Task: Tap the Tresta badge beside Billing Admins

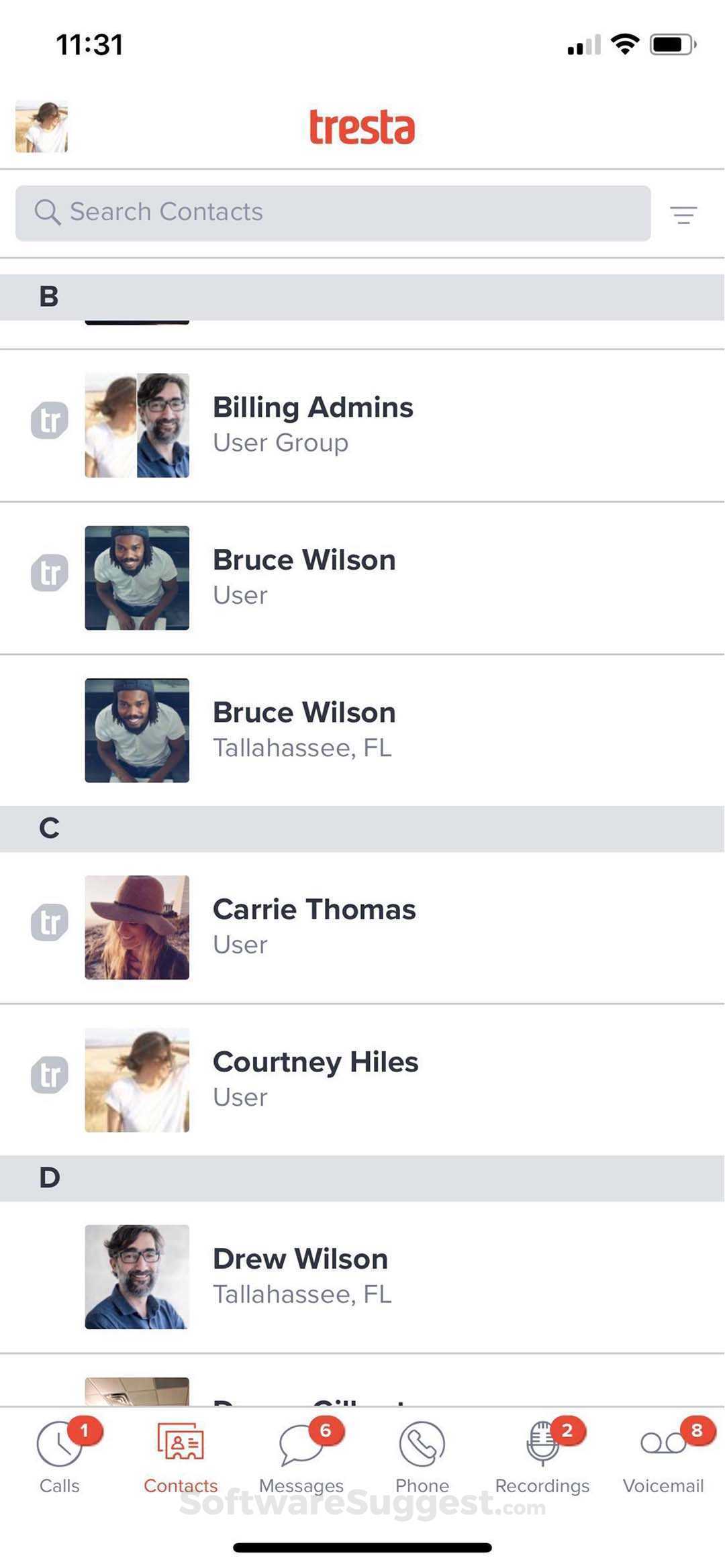Action: tap(50, 421)
